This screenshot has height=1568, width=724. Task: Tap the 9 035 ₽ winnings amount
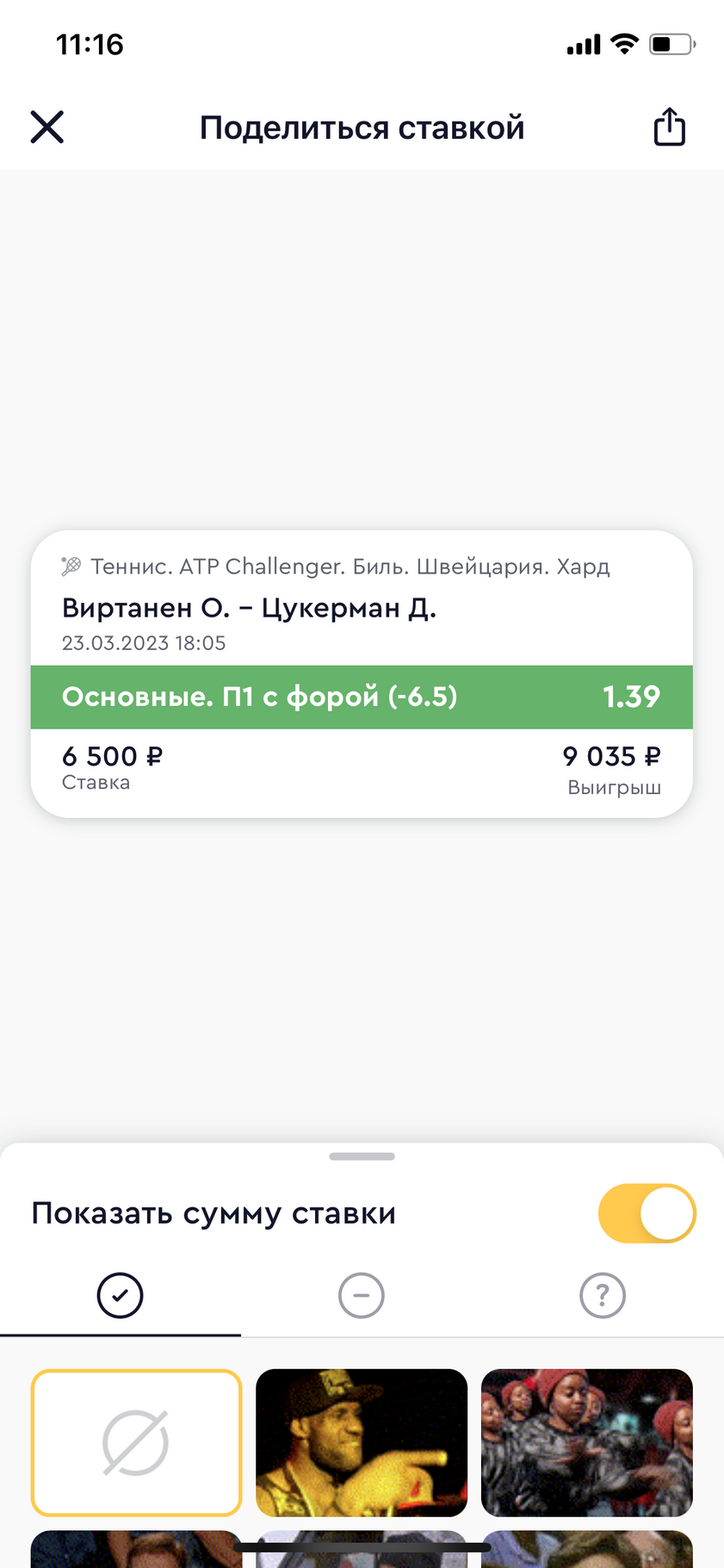[611, 756]
